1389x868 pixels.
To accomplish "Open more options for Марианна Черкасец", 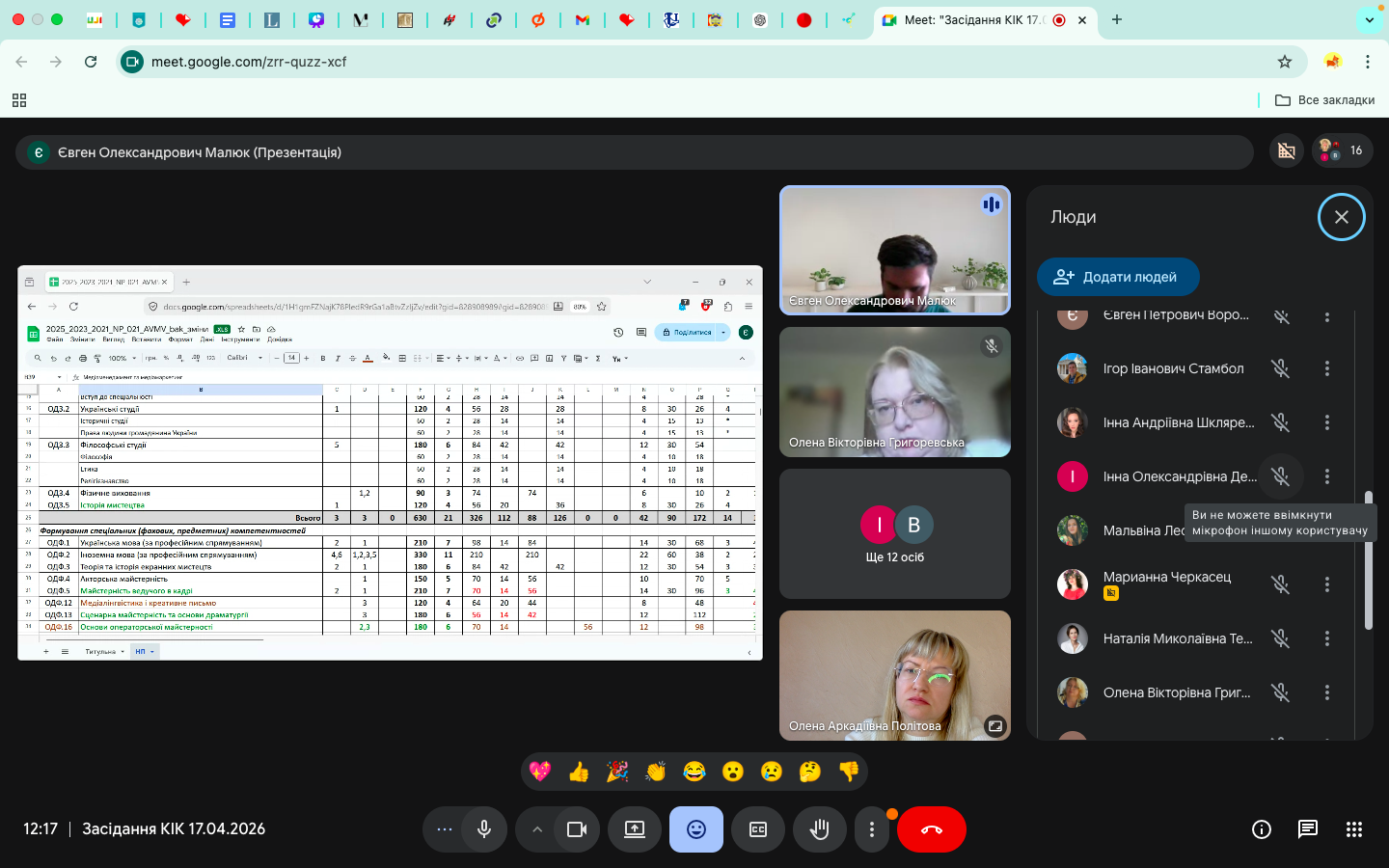I will [1327, 584].
